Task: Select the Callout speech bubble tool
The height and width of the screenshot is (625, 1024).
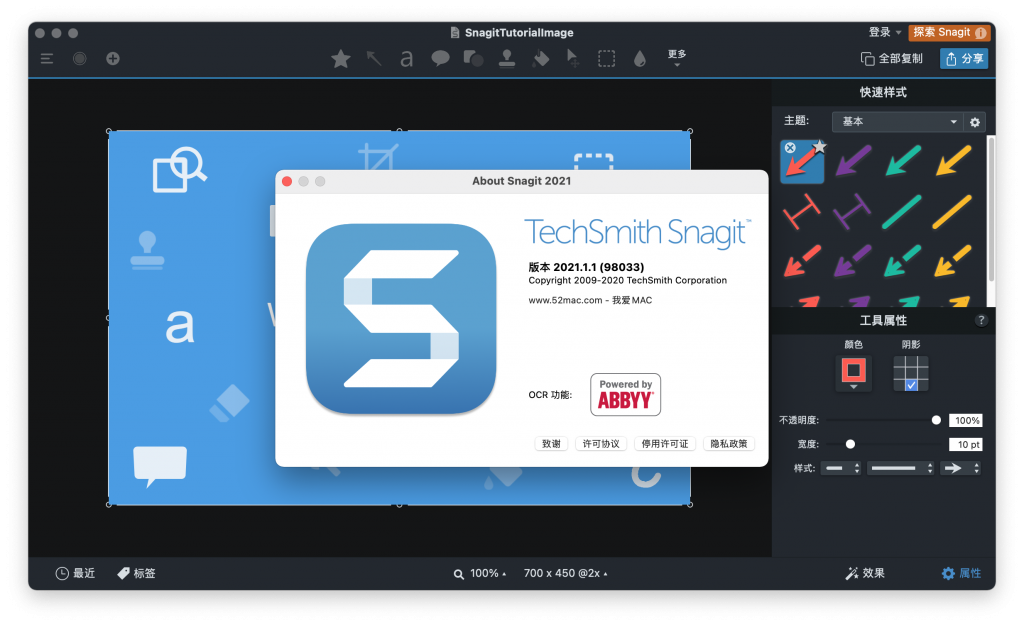Action: pos(440,59)
